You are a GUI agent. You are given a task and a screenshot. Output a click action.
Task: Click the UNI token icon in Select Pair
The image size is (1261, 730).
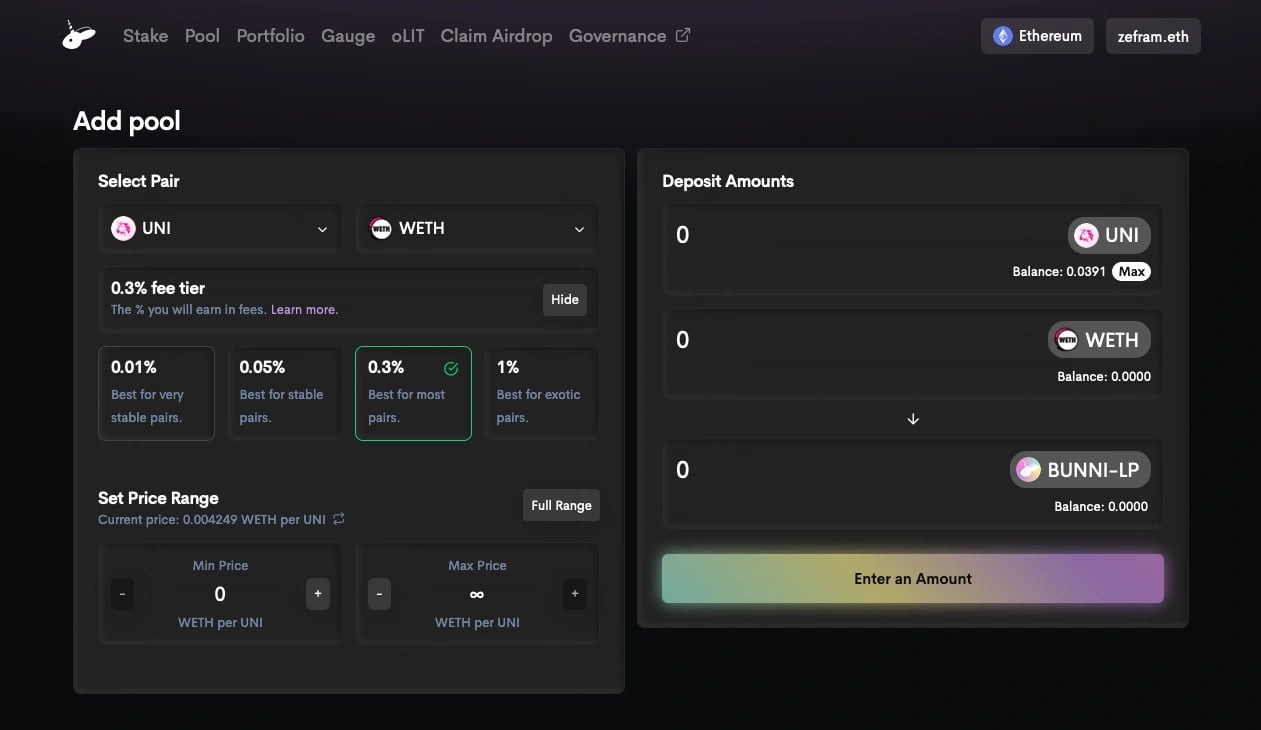pos(123,228)
